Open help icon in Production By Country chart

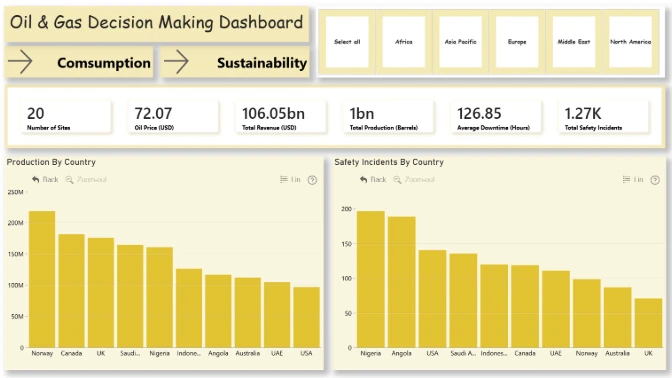point(312,180)
